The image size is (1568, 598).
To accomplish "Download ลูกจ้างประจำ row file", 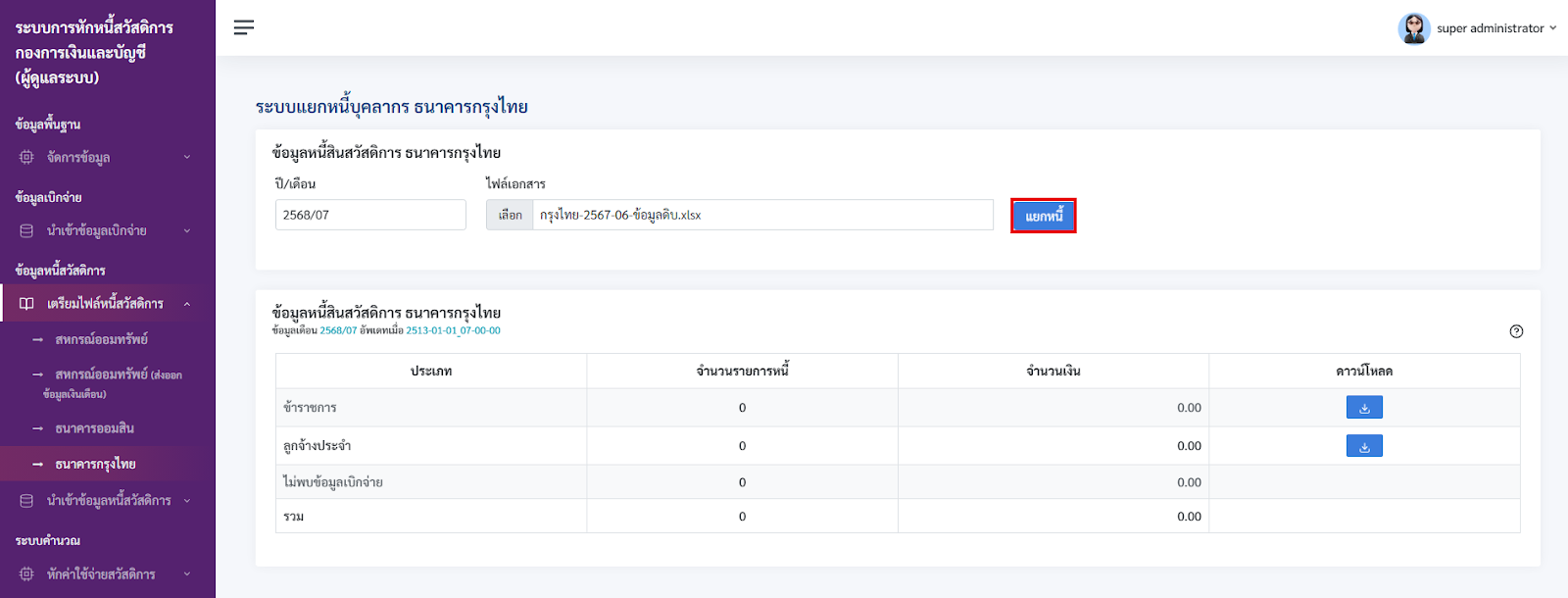I will coord(1364,446).
